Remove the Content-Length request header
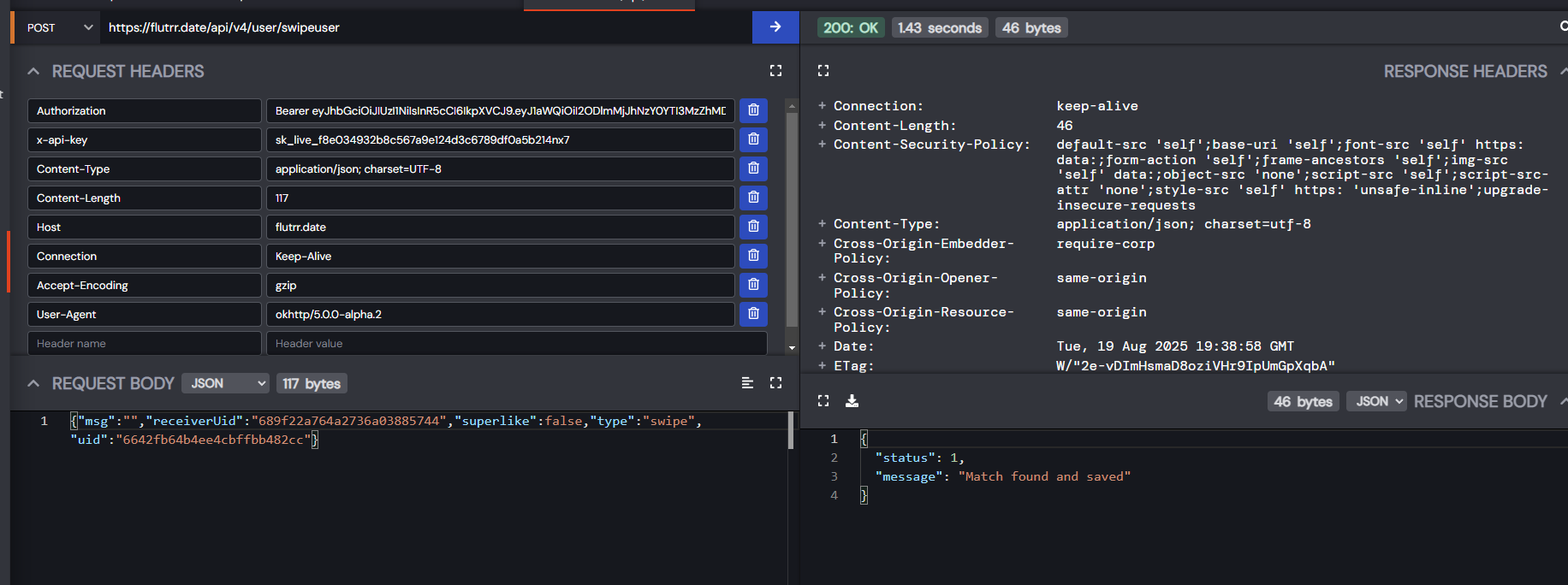This screenshot has height=585, width=1568. [x=753, y=198]
